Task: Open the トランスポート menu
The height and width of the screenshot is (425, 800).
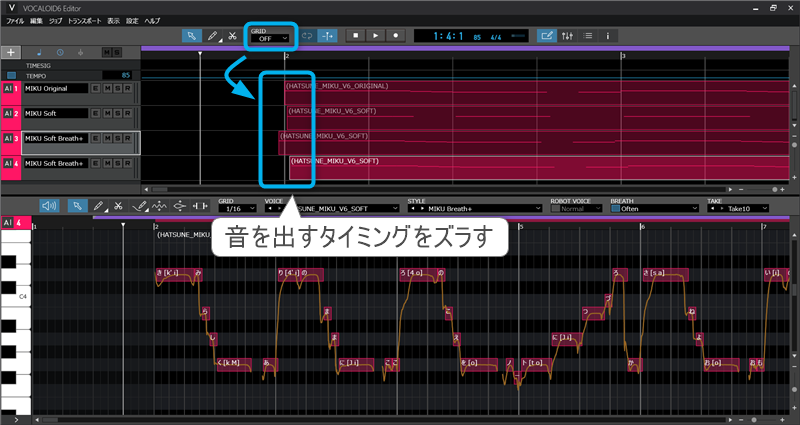Action: click(x=85, y=21)
